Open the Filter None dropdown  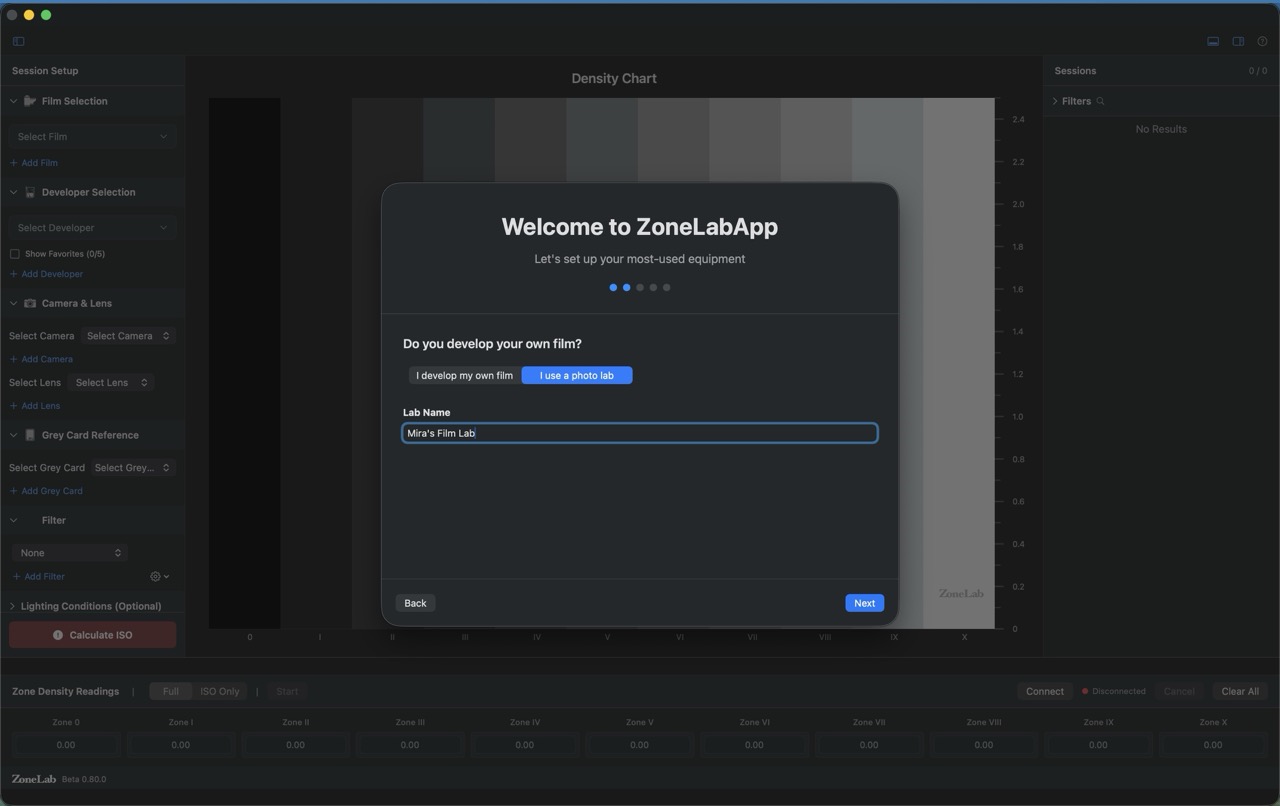(x=69, y=552)
